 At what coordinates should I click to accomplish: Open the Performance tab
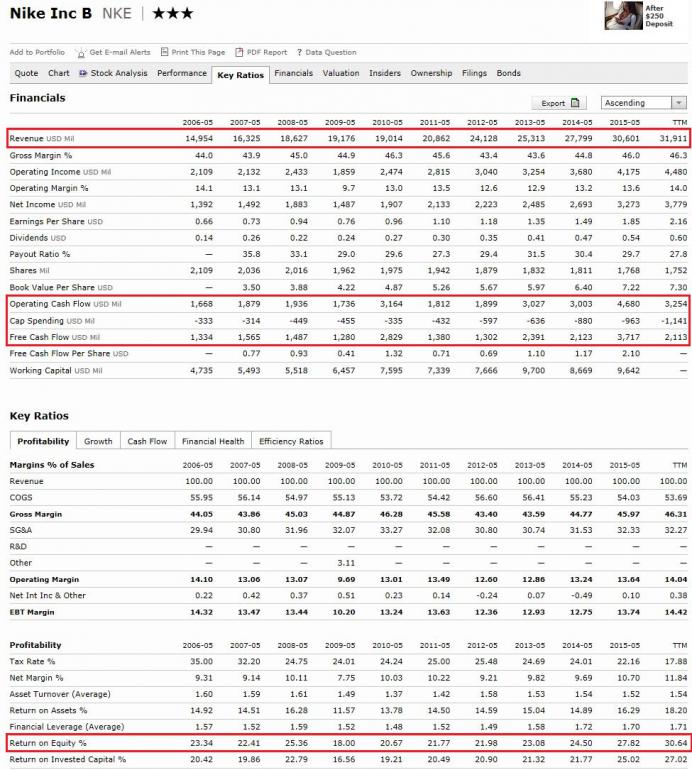pyautogui.click(x=182, y=73)
